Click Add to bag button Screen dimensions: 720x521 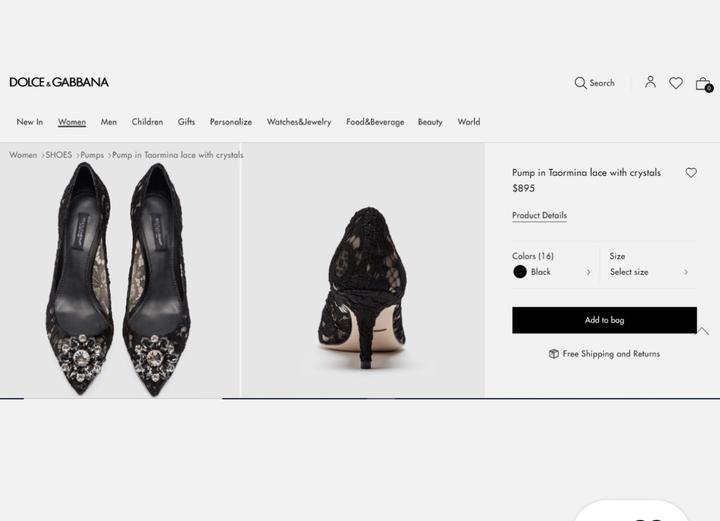click(x=604, y=320)
